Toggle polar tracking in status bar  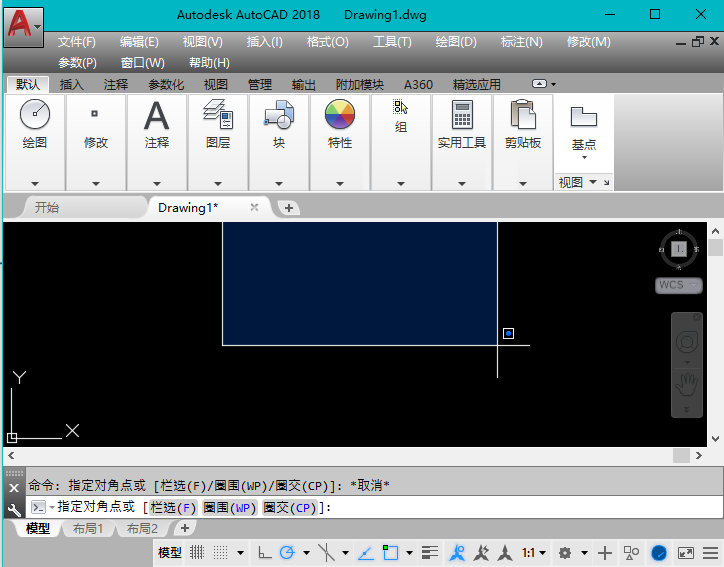coord(287,552)
